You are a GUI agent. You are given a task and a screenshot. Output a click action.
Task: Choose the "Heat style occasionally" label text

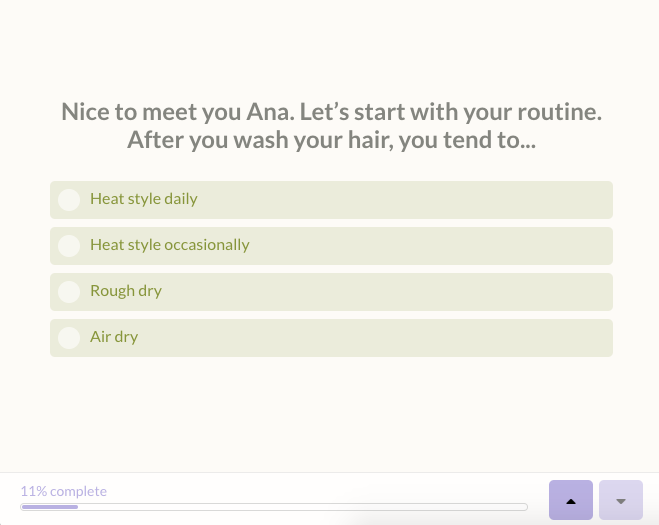[x=170, y=245]
